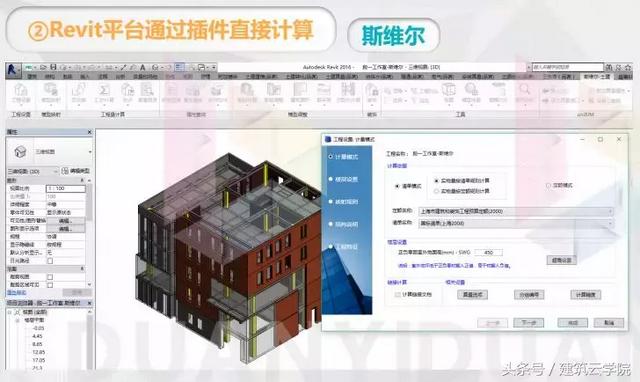The width and height of the screenshot is (640, 382).
Task: Click the 编辑 button for 可见性/图形替换
Action: [65, 221]
